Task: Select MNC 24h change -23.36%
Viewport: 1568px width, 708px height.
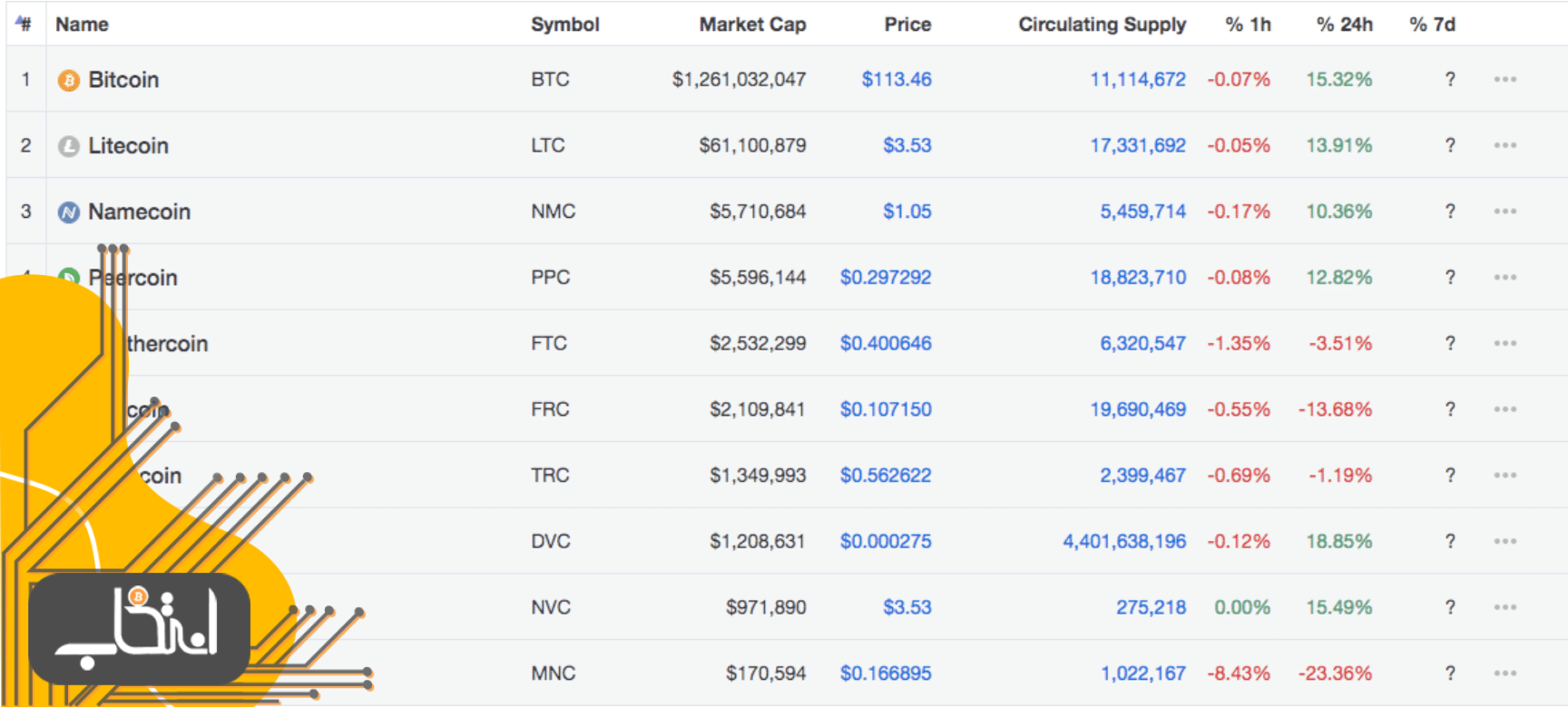Action: coord(1335,674)
